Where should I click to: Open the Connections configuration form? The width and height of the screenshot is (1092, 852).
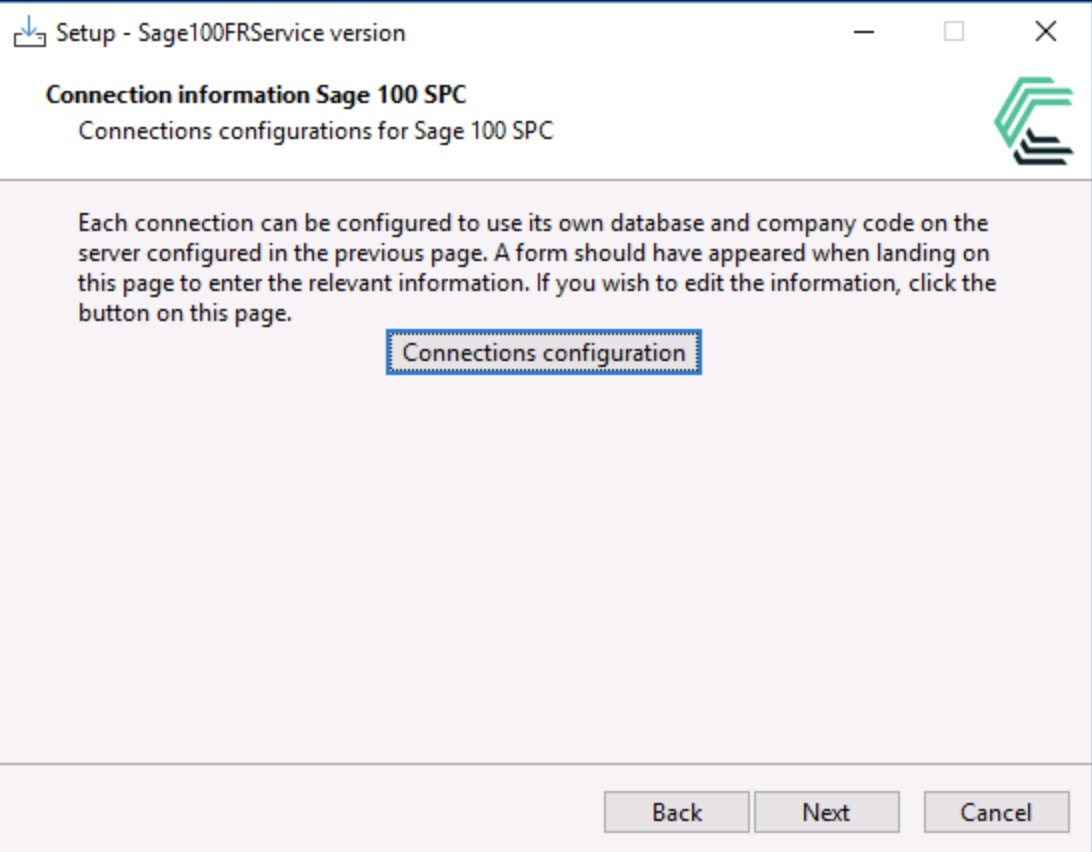pos(543,353)
